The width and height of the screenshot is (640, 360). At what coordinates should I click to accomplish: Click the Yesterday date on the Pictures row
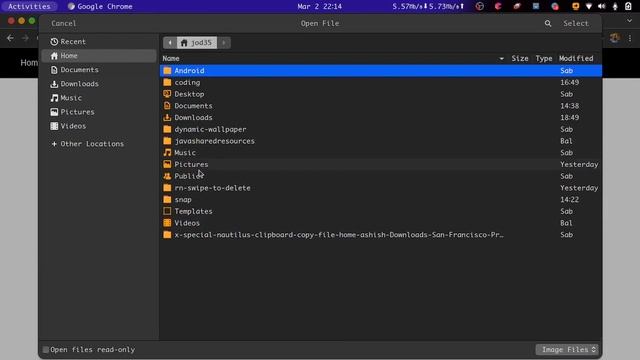[579, 164]
